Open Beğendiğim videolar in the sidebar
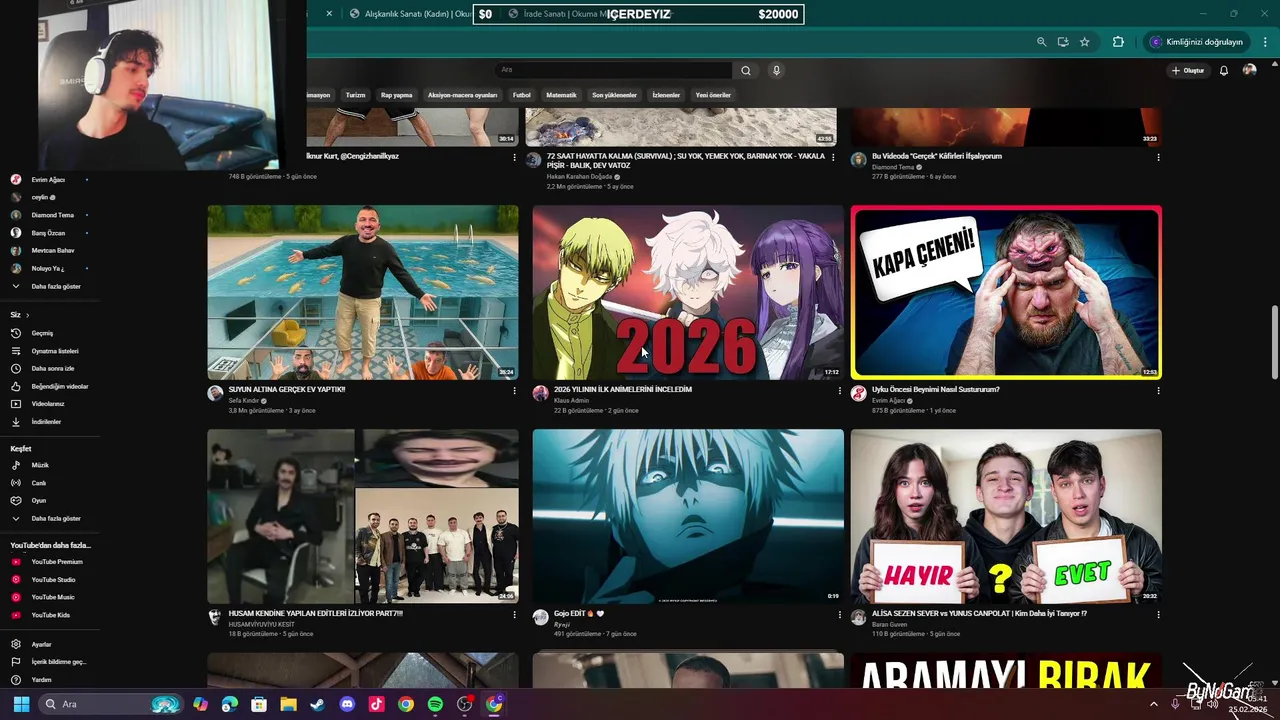Screen dimensions: 1280x720 tap(59, 386)
